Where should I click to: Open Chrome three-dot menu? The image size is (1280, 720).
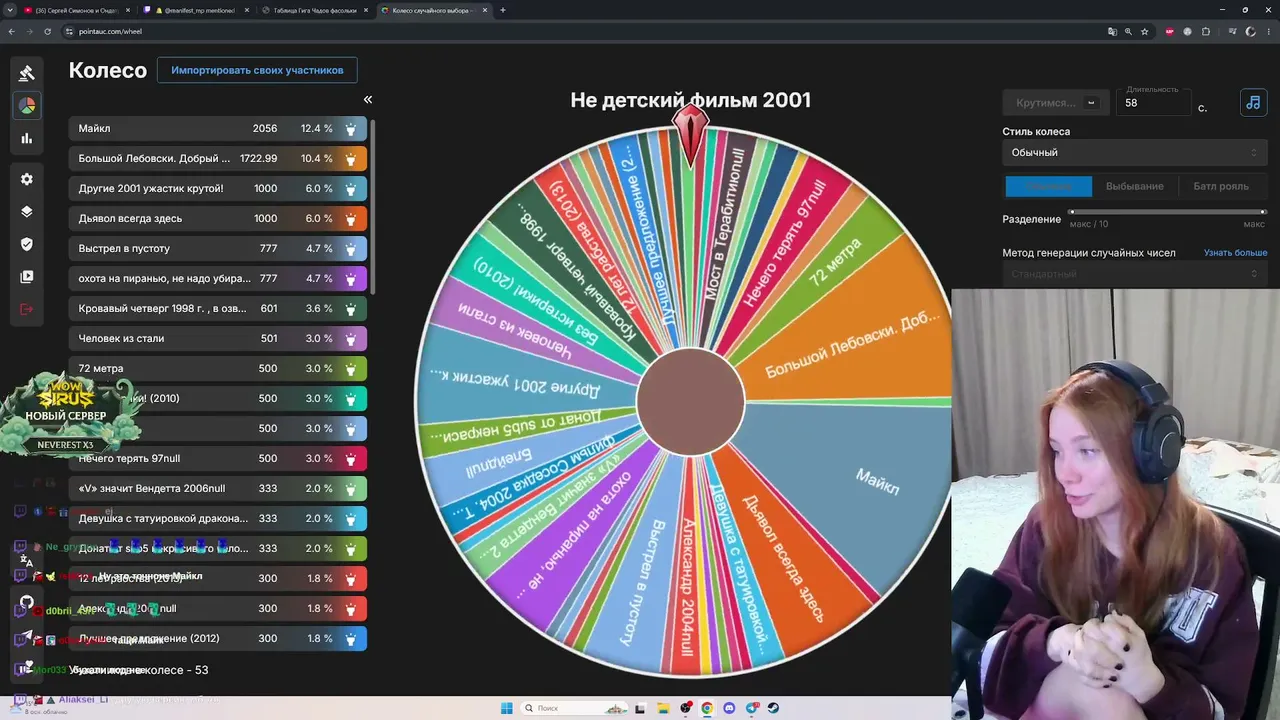click(x=1267, y=31)
